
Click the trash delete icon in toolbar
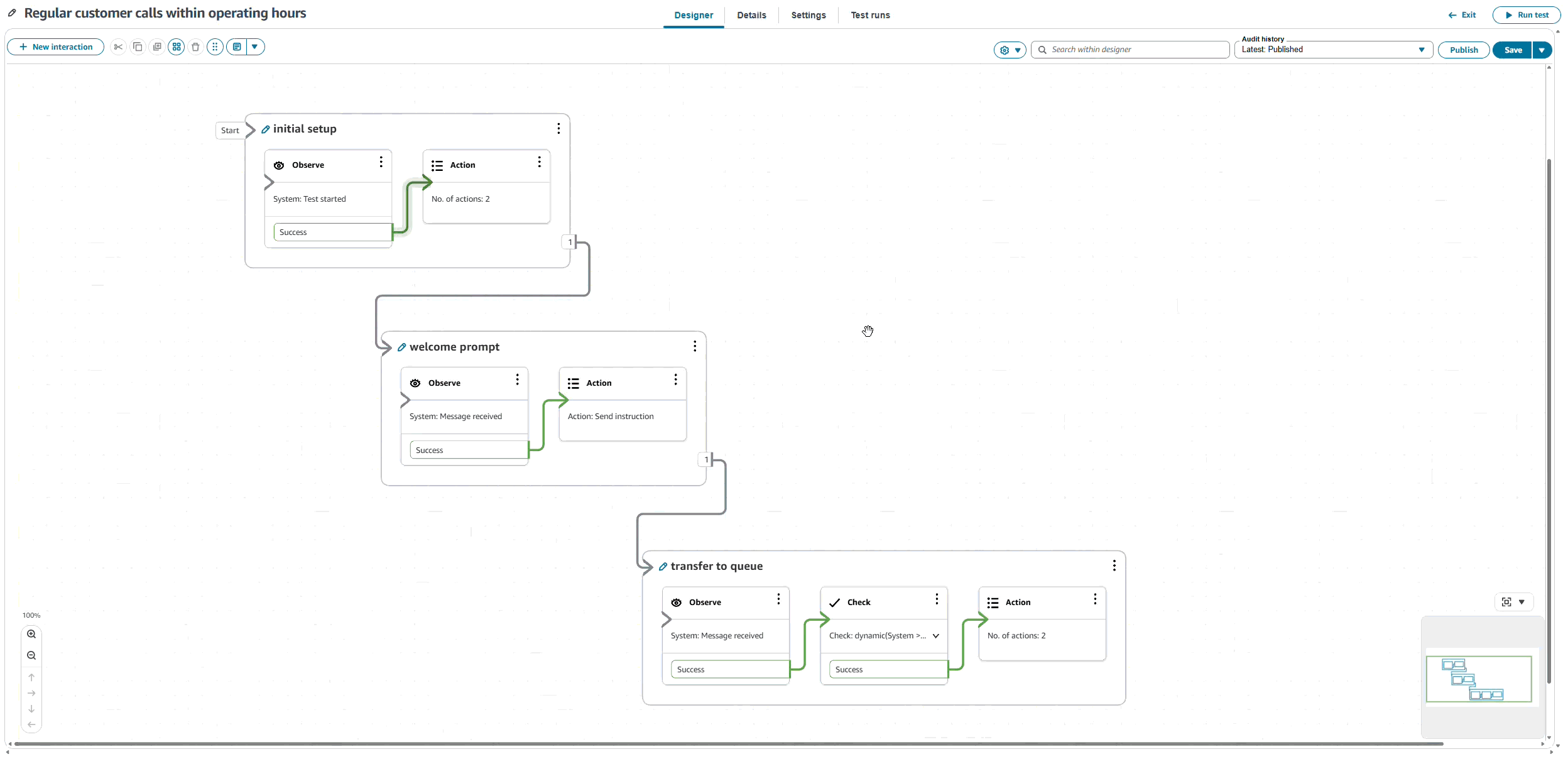coord(195,47)
